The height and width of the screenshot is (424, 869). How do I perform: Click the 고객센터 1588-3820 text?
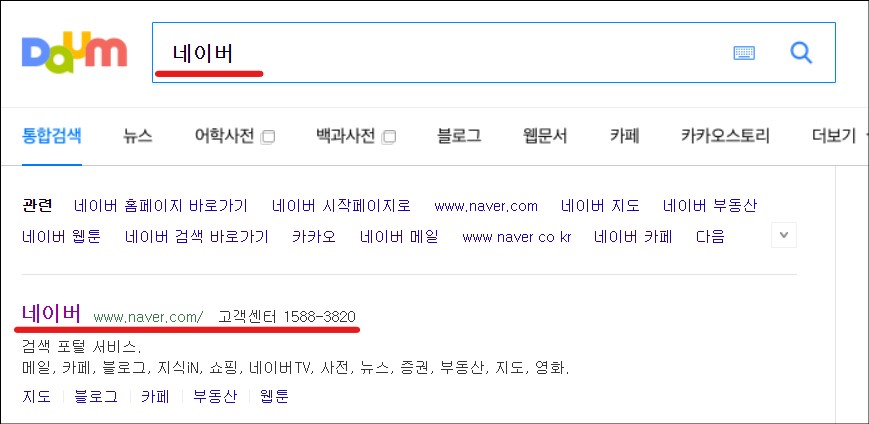287,316
